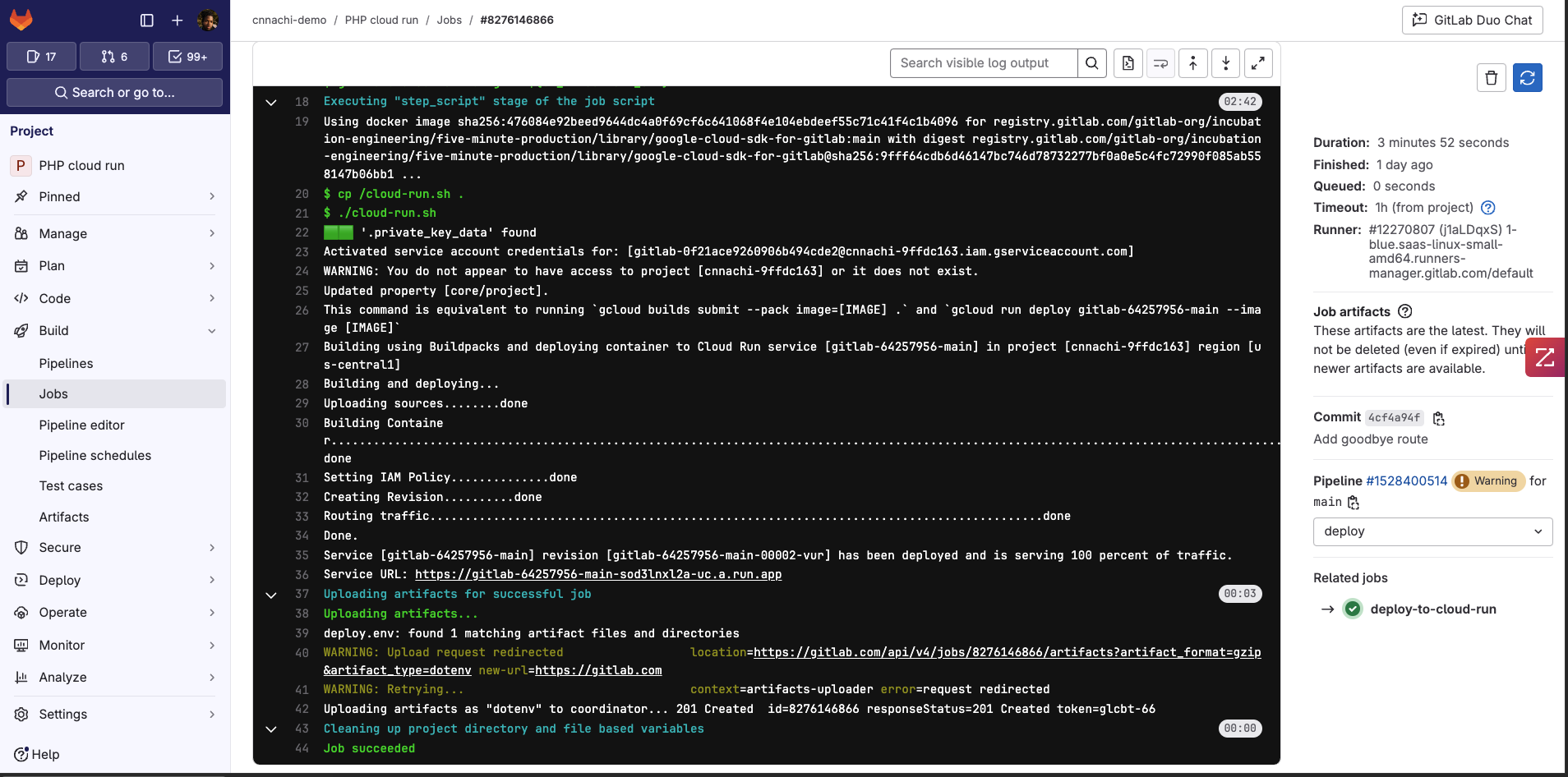Open deploy-to-cloud-run related job
Image resolution: width=1568 pixels, height=777 pixels.
click(1433, 609)
